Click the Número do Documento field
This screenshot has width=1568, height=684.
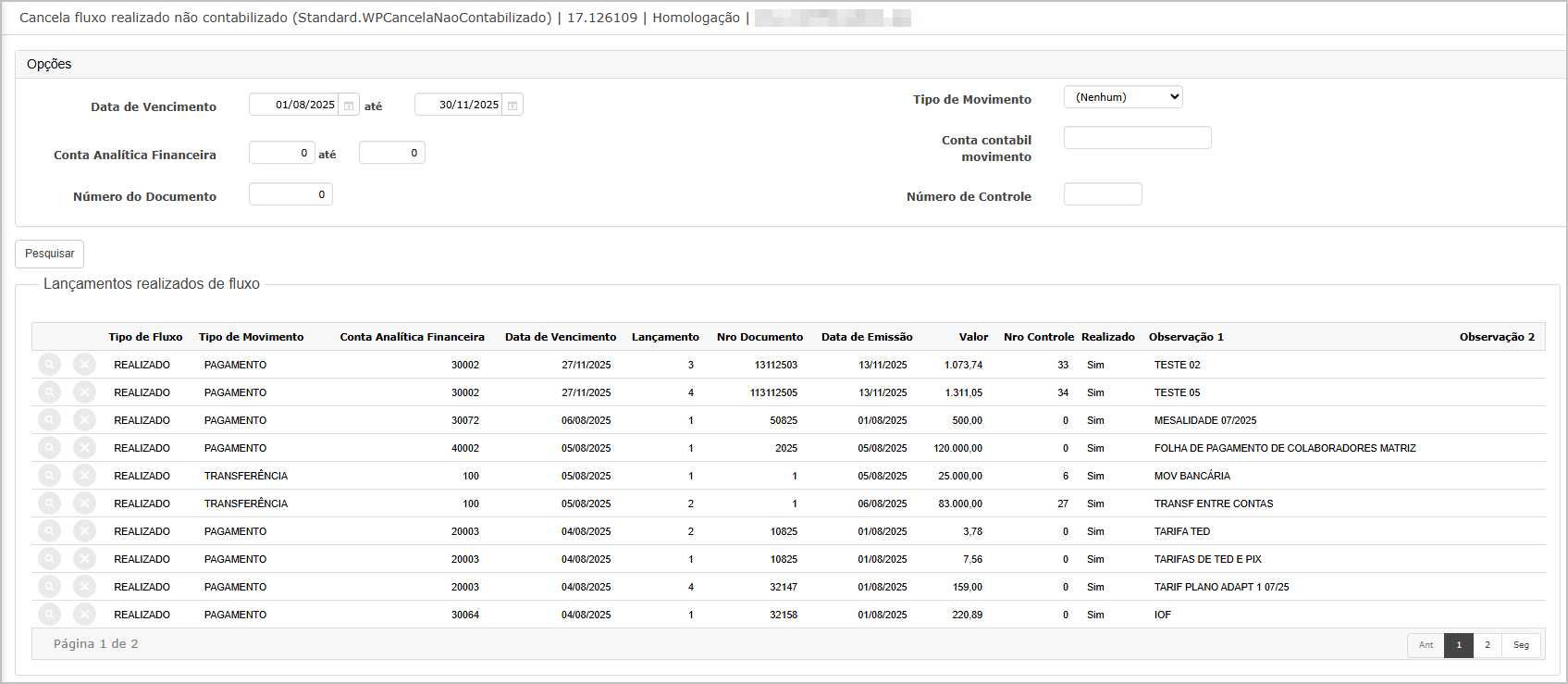[x=290, y=194]
